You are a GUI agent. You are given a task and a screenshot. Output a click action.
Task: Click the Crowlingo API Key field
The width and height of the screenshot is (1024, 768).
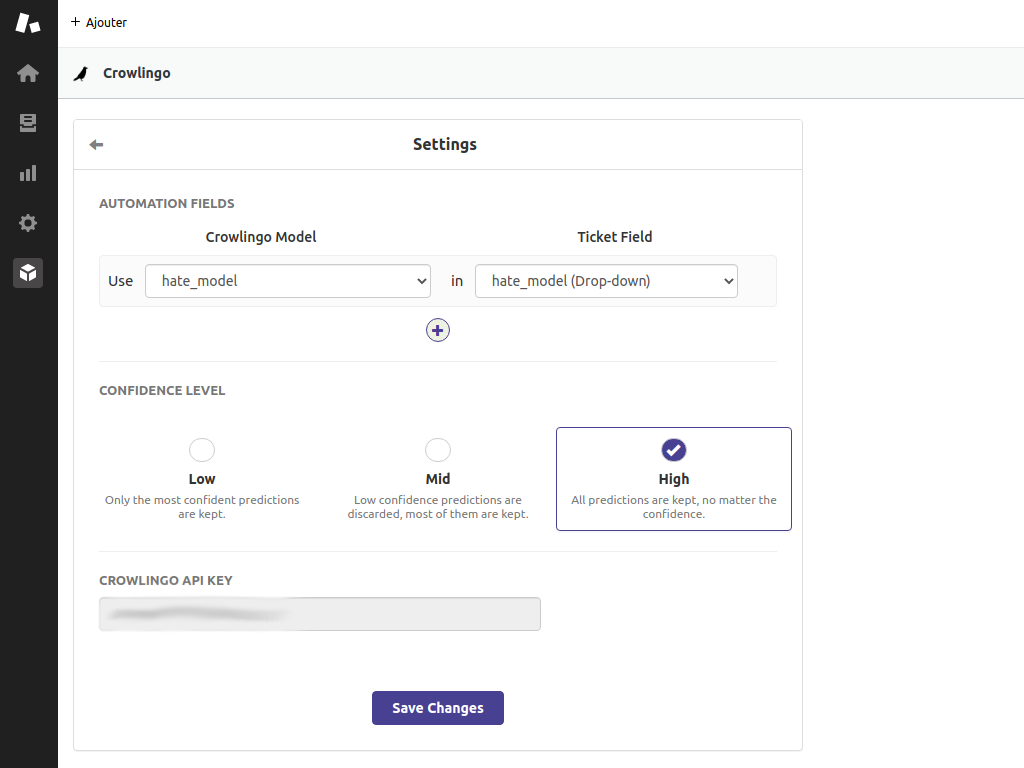320,614
